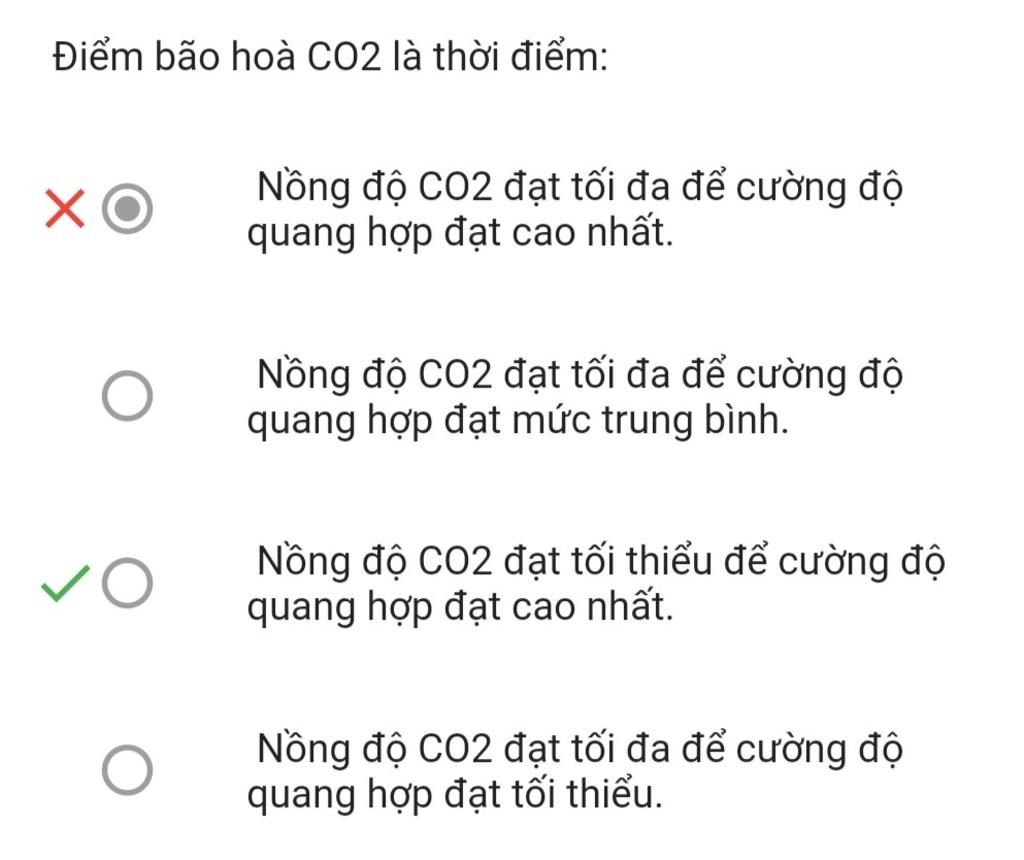Click the first 'quang hợp đạt cao nhất.' line under the selected radio
Screen dimensions: 1024x860
click(460, 234)
